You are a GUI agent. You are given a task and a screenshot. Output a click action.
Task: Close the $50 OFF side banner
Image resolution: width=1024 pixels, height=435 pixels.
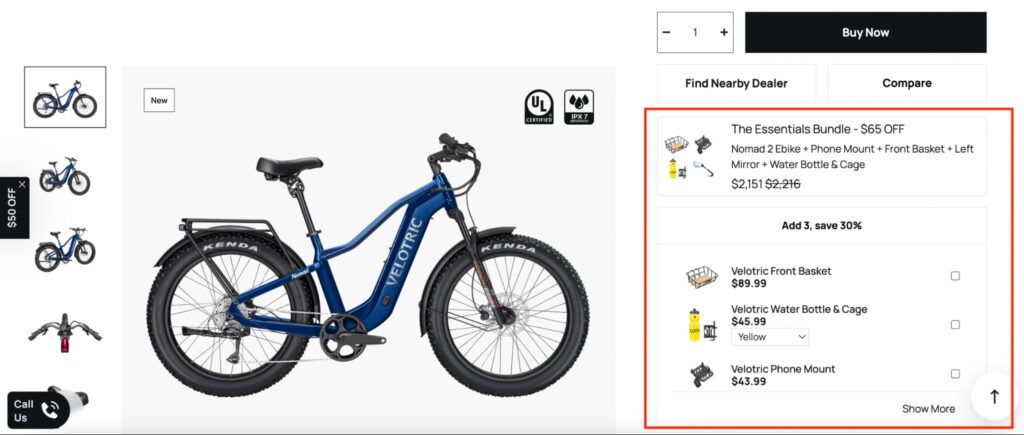click(x=22, y=185)
